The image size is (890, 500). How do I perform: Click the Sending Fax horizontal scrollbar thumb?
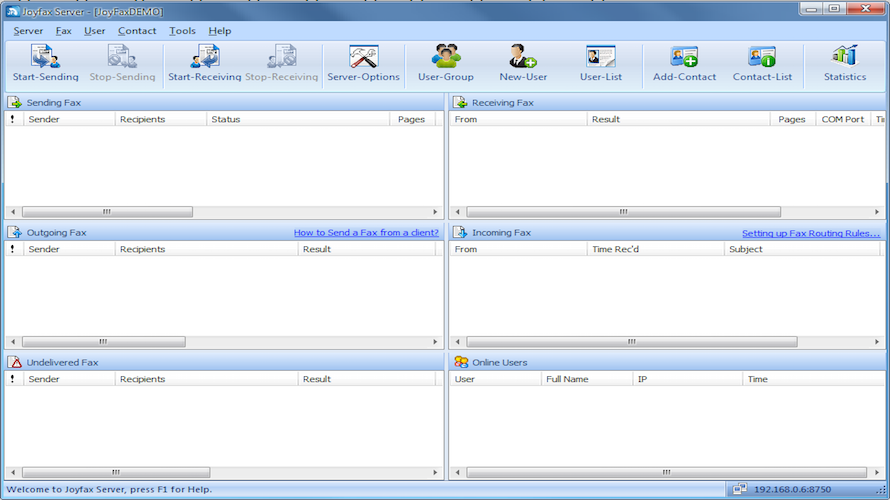click(x=107, y=212)
